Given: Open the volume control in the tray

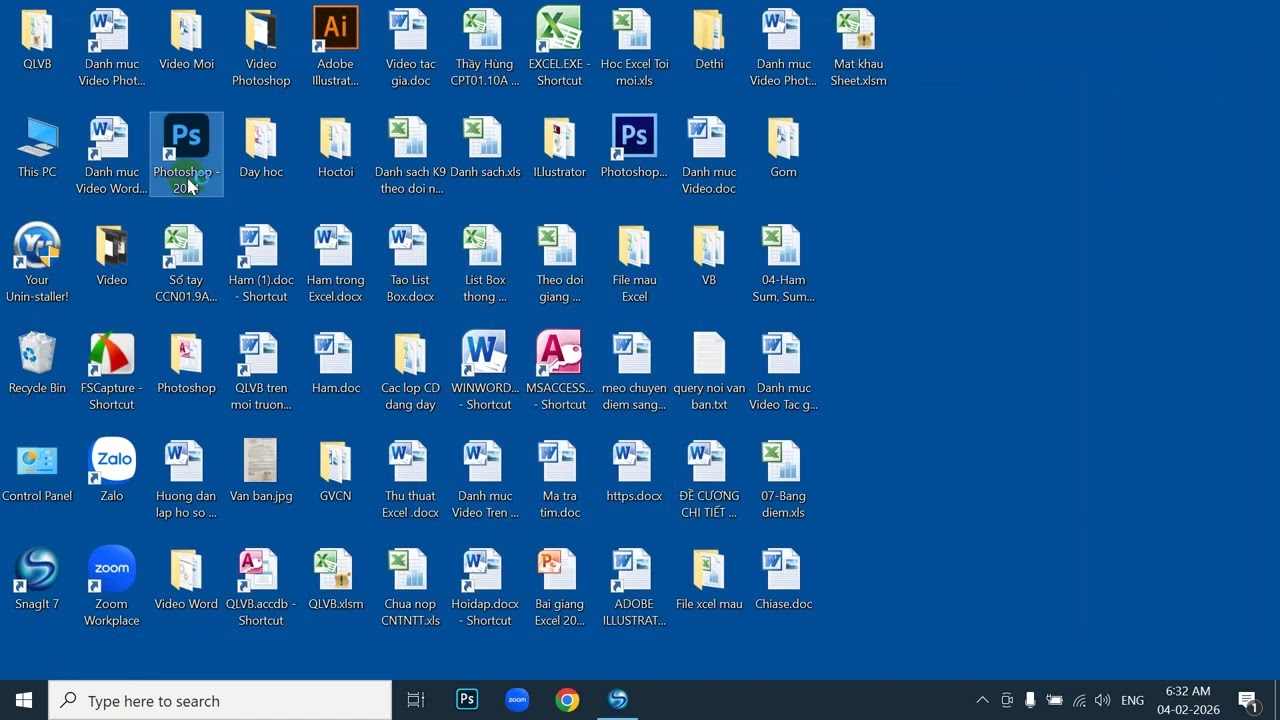Looking at the screenshot, I should (1102, 700).
